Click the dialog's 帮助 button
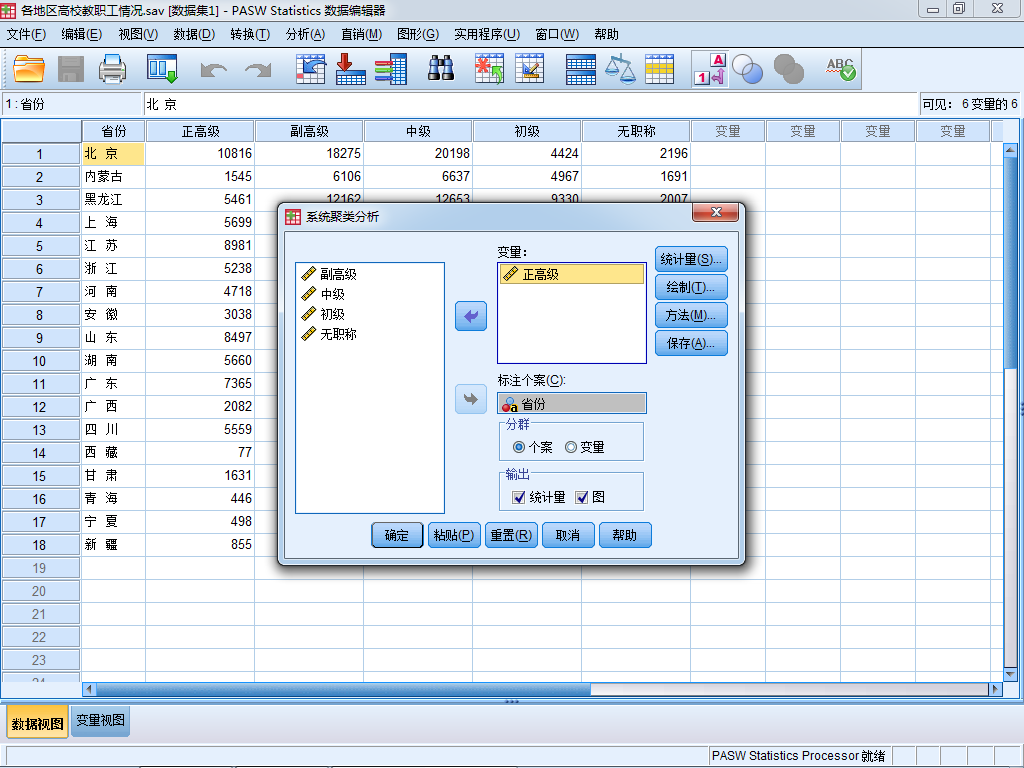The width and height of the screenshot is (1024, 768). (625, 536)
